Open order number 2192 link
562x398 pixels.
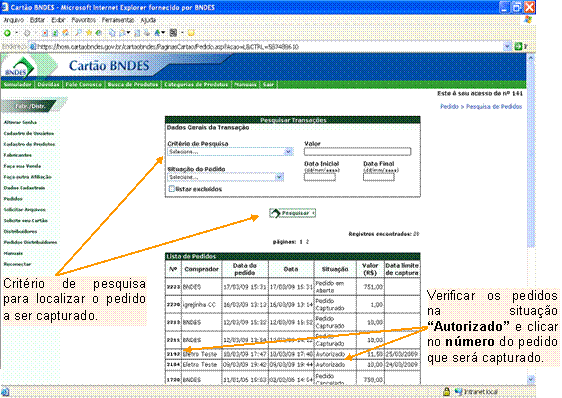173,354
